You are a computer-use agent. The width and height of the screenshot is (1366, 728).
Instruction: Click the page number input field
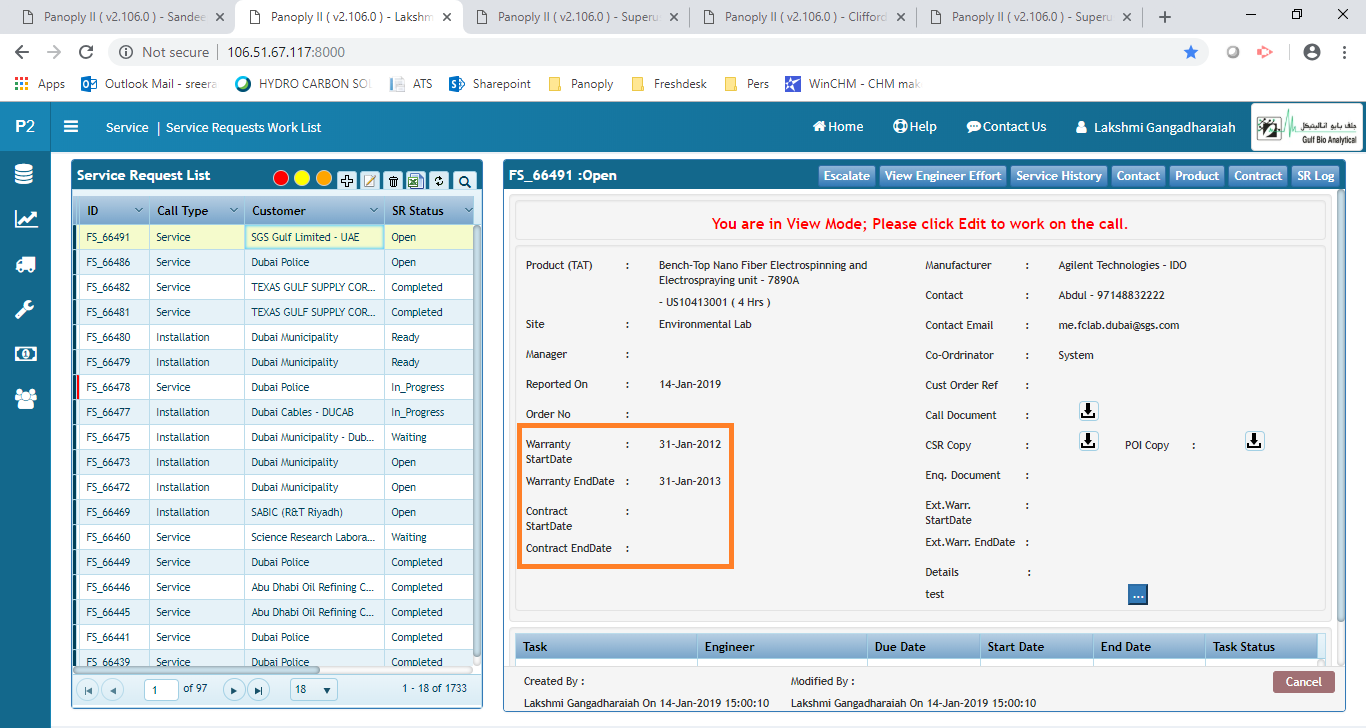pos(161,689)
